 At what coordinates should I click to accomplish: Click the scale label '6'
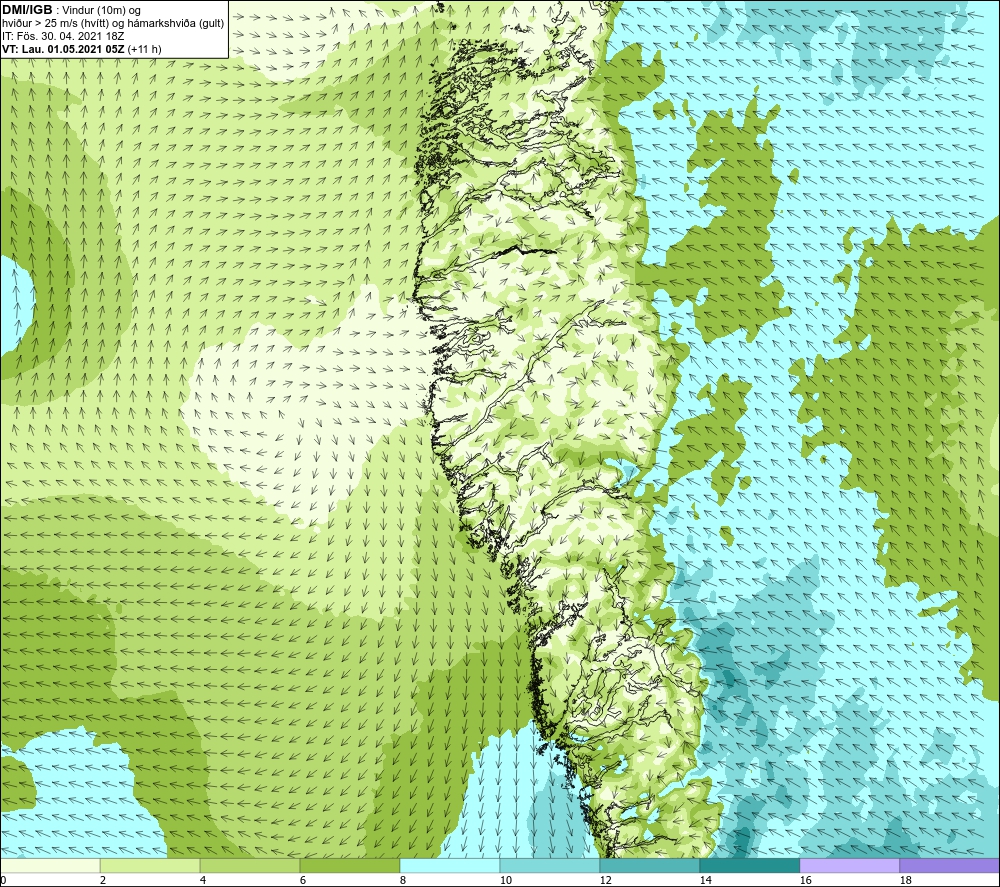303,881
